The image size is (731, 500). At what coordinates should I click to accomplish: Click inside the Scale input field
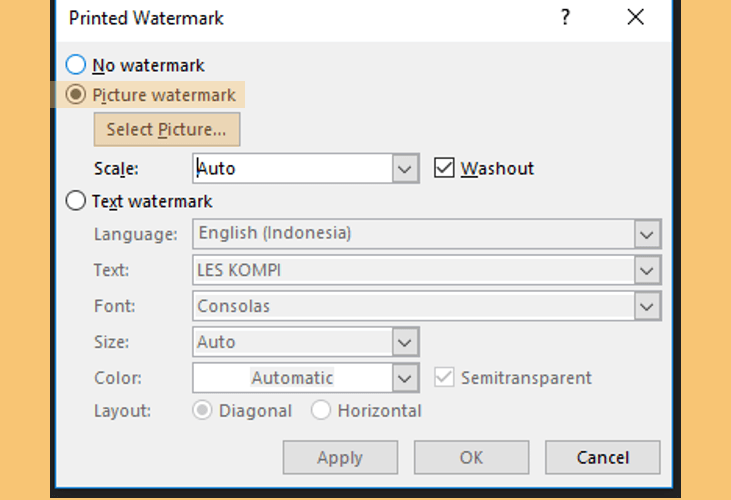coord(293,168)
